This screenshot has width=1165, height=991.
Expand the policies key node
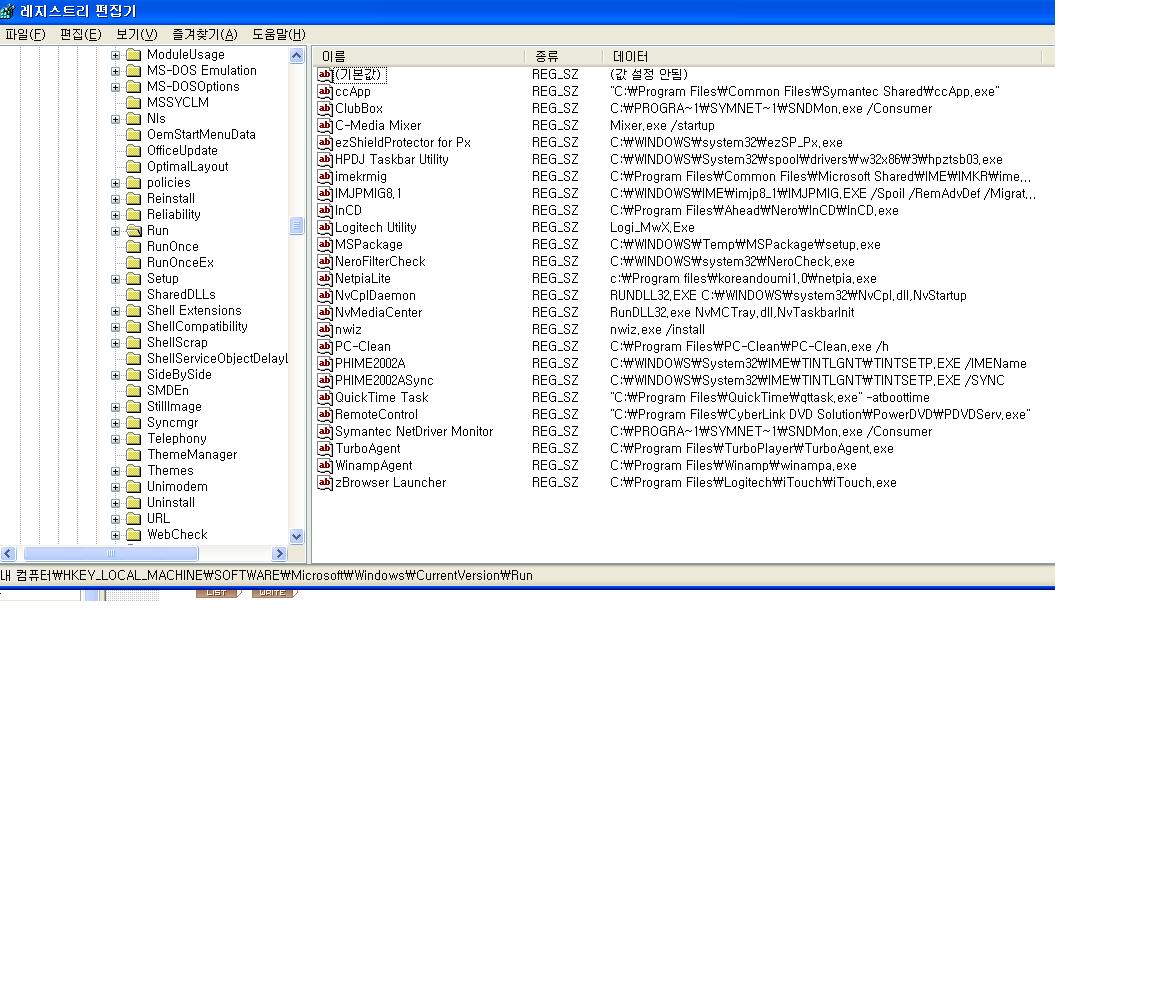pos(115,183)
